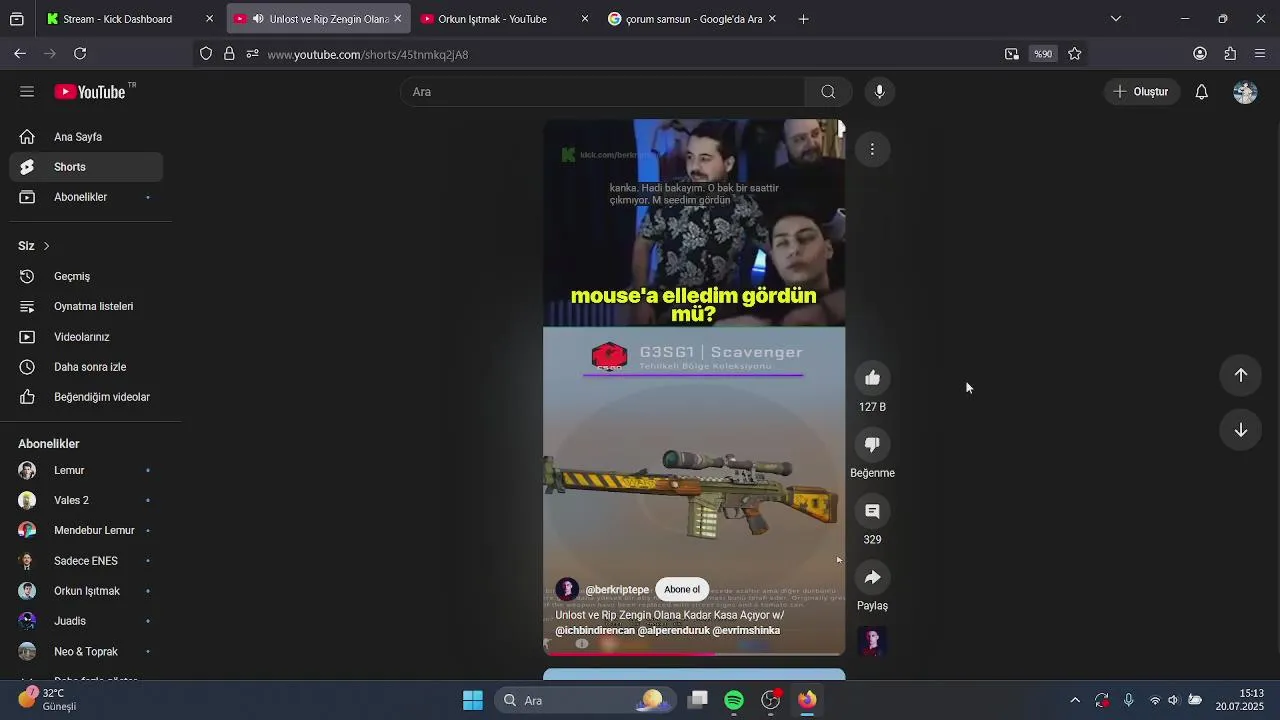1280x720 pixels.
Task: Expand the Siz section chevron
Action: point(46,246)
